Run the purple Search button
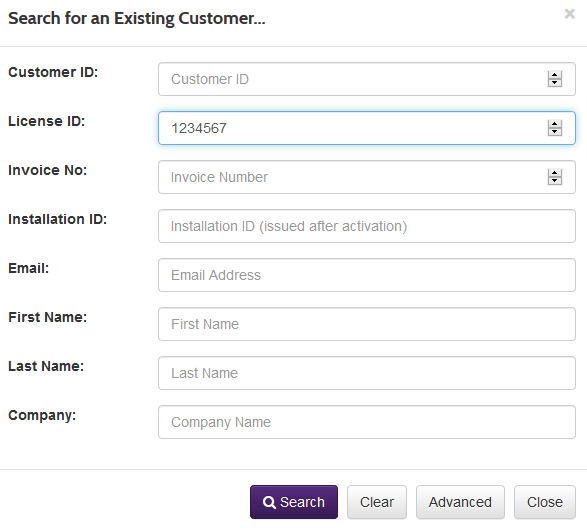 pyautogui.click(x=294, y=502)
